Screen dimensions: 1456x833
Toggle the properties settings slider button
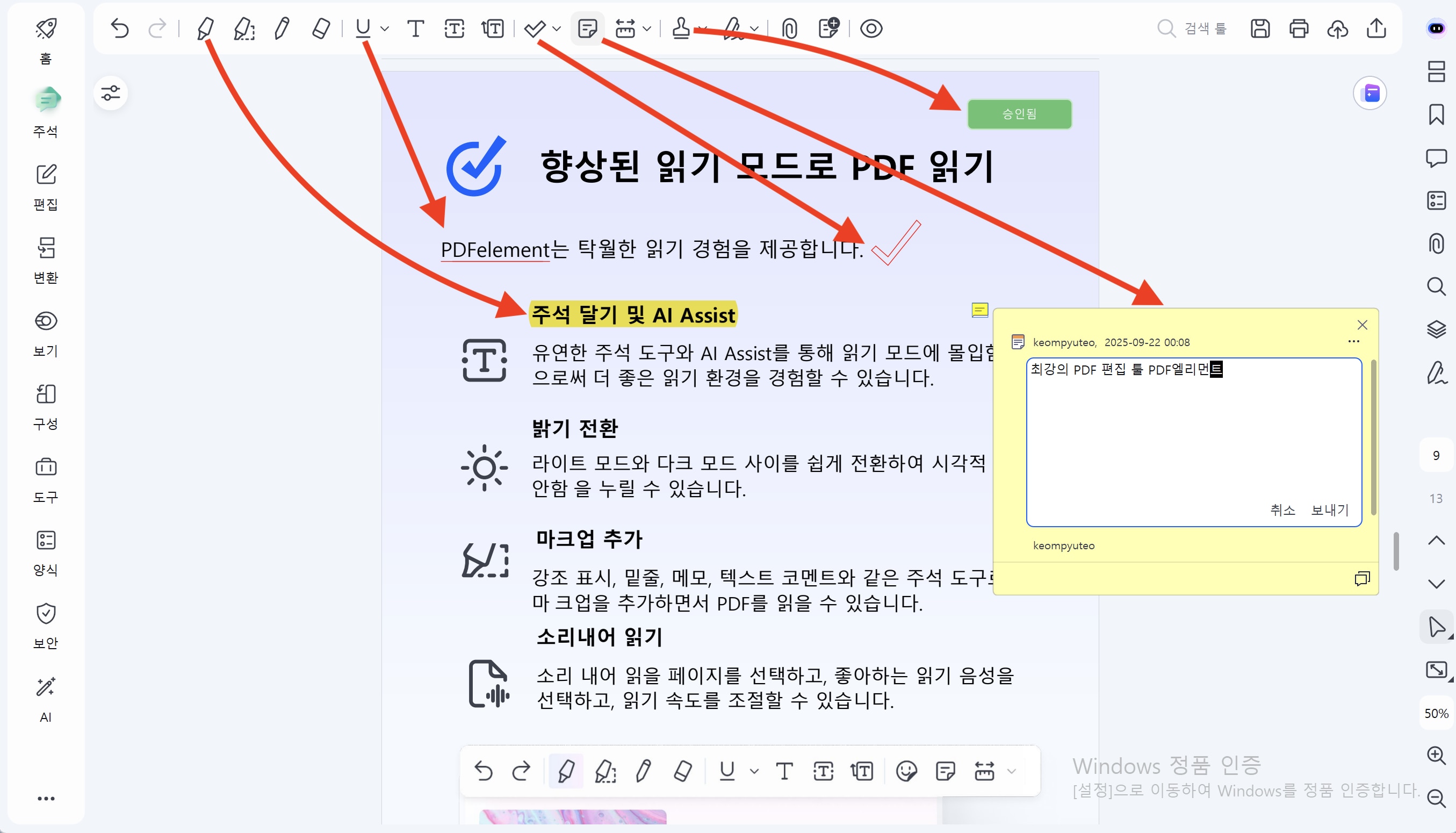110,92
